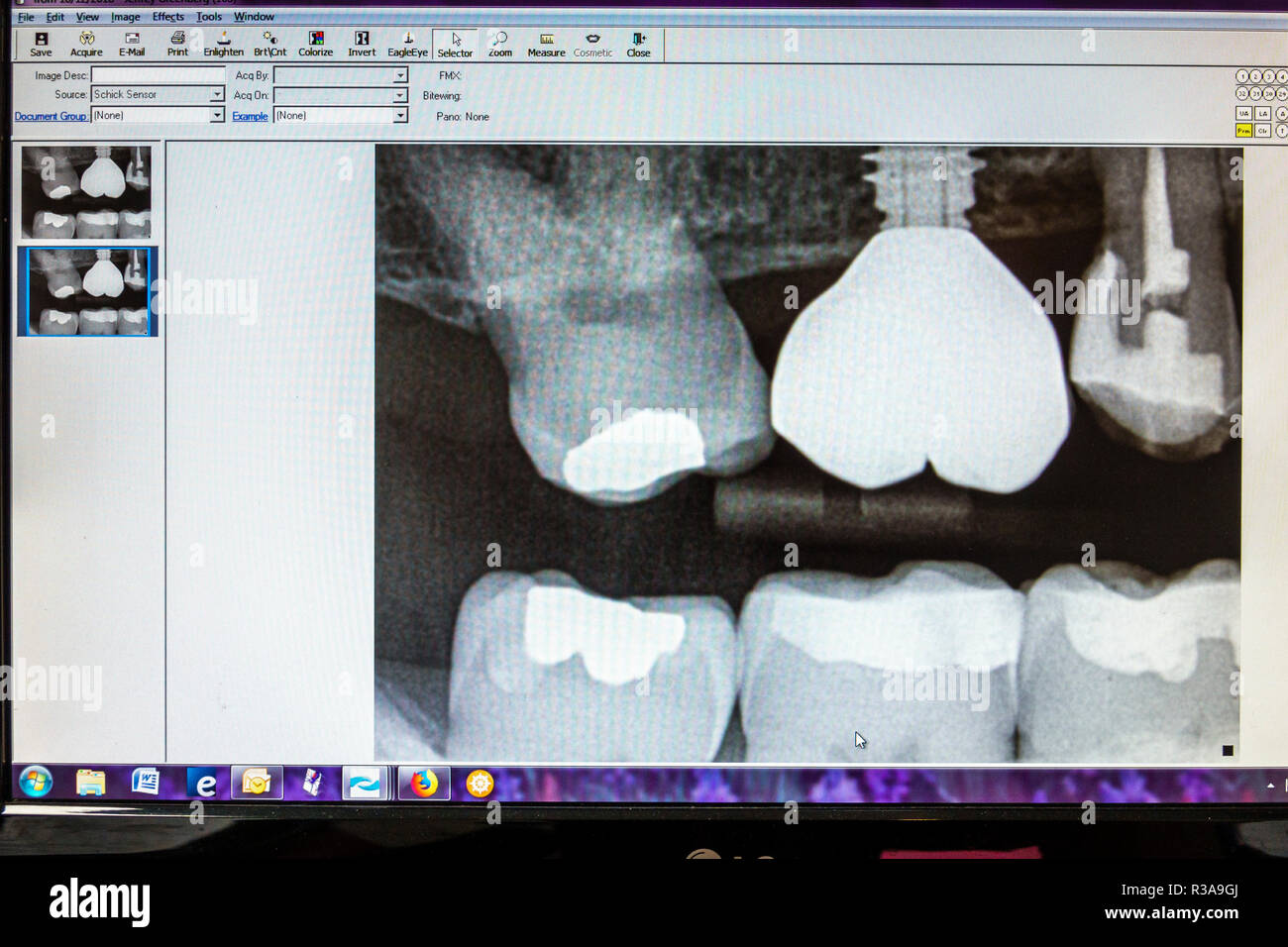Toggle tooth number 31 button
This screenshot has width=1288, height=947.
pos(1255,93)
